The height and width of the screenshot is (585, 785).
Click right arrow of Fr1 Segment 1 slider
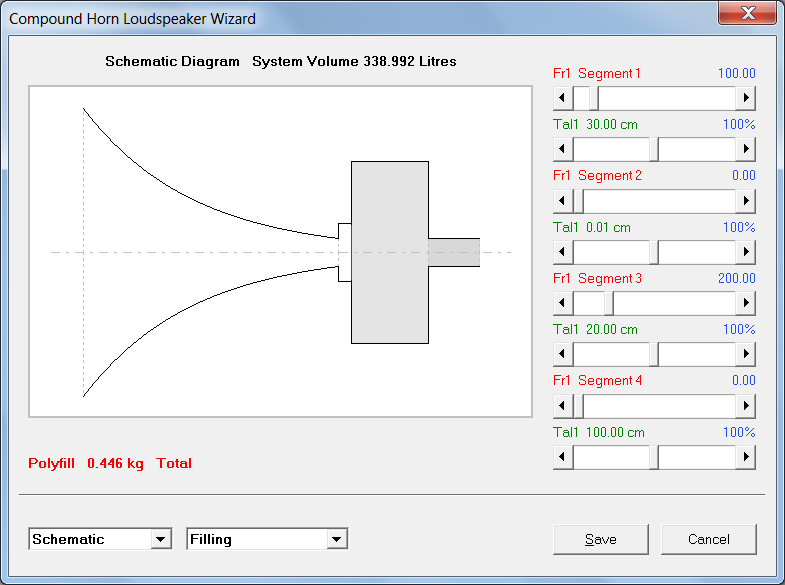pos(745,98)
